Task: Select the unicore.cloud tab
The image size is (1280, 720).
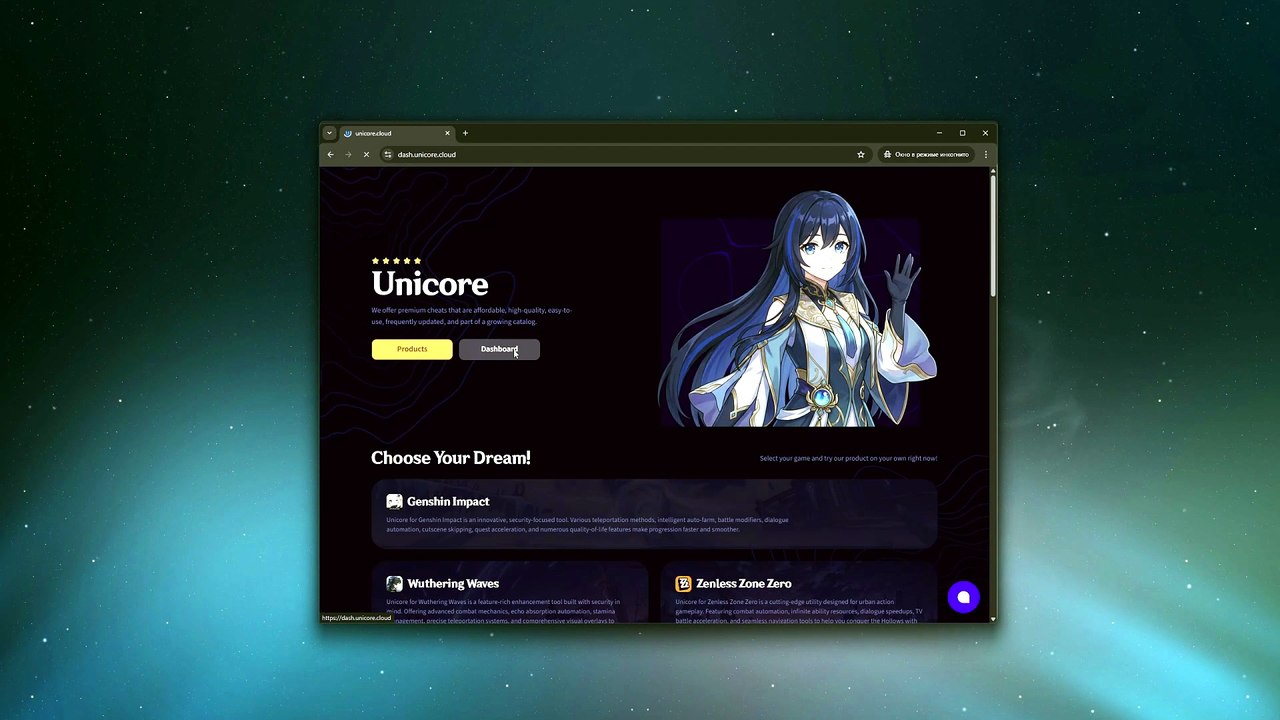Action: click(x=397, y=133)
